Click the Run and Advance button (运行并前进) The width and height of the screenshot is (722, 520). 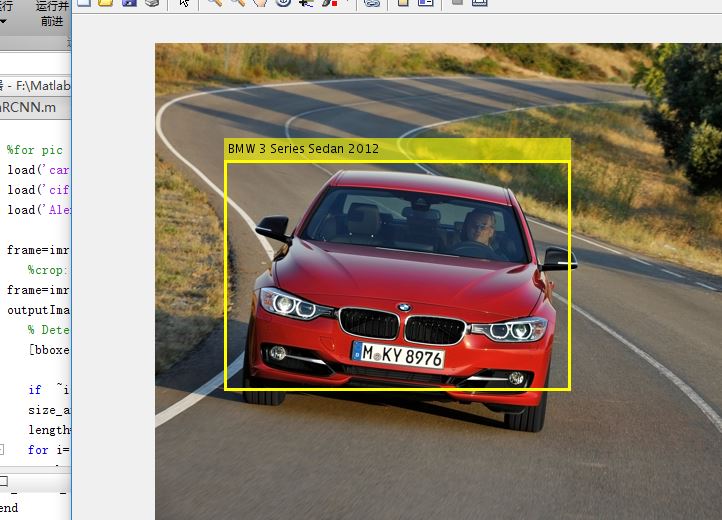pyautogui.click(x=52, y=13)
